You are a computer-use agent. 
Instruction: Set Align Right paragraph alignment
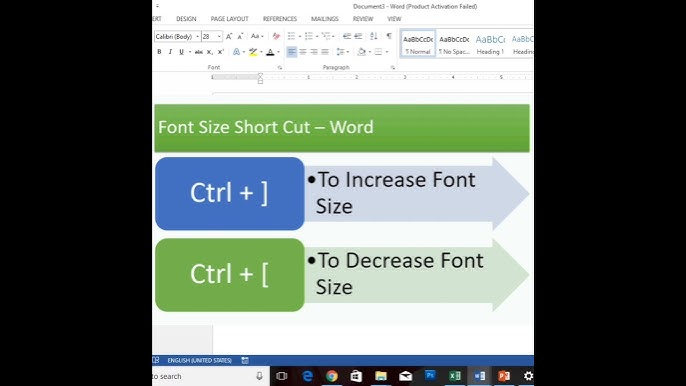pos(314,52)
